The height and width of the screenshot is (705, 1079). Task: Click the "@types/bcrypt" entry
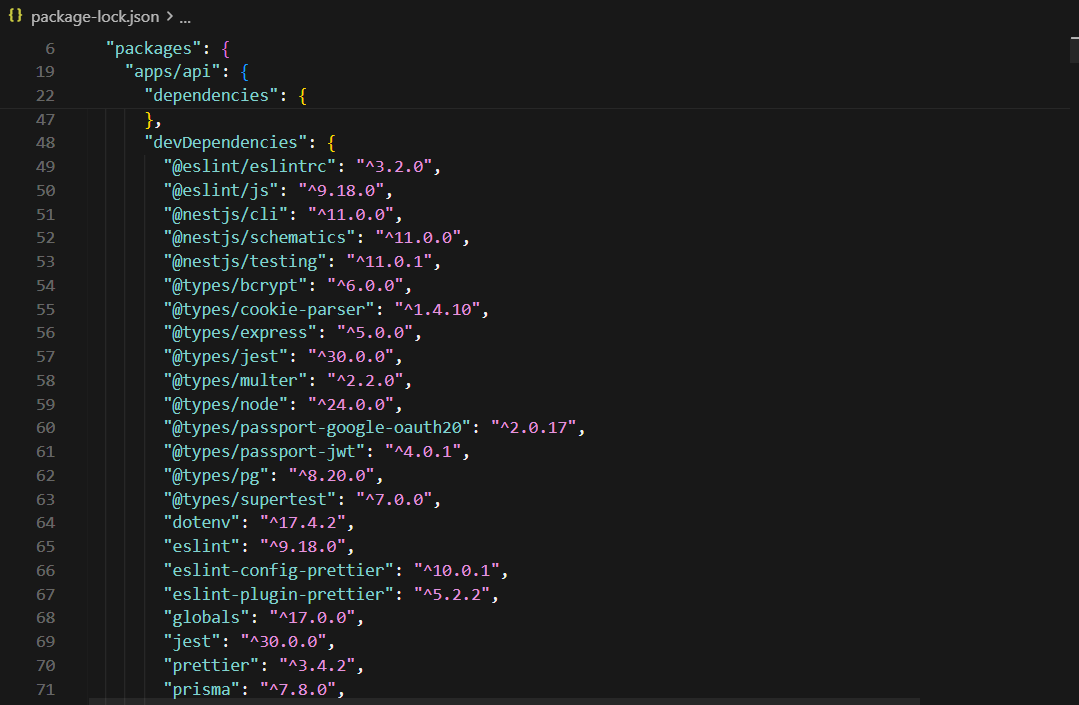tap(288, 285)
